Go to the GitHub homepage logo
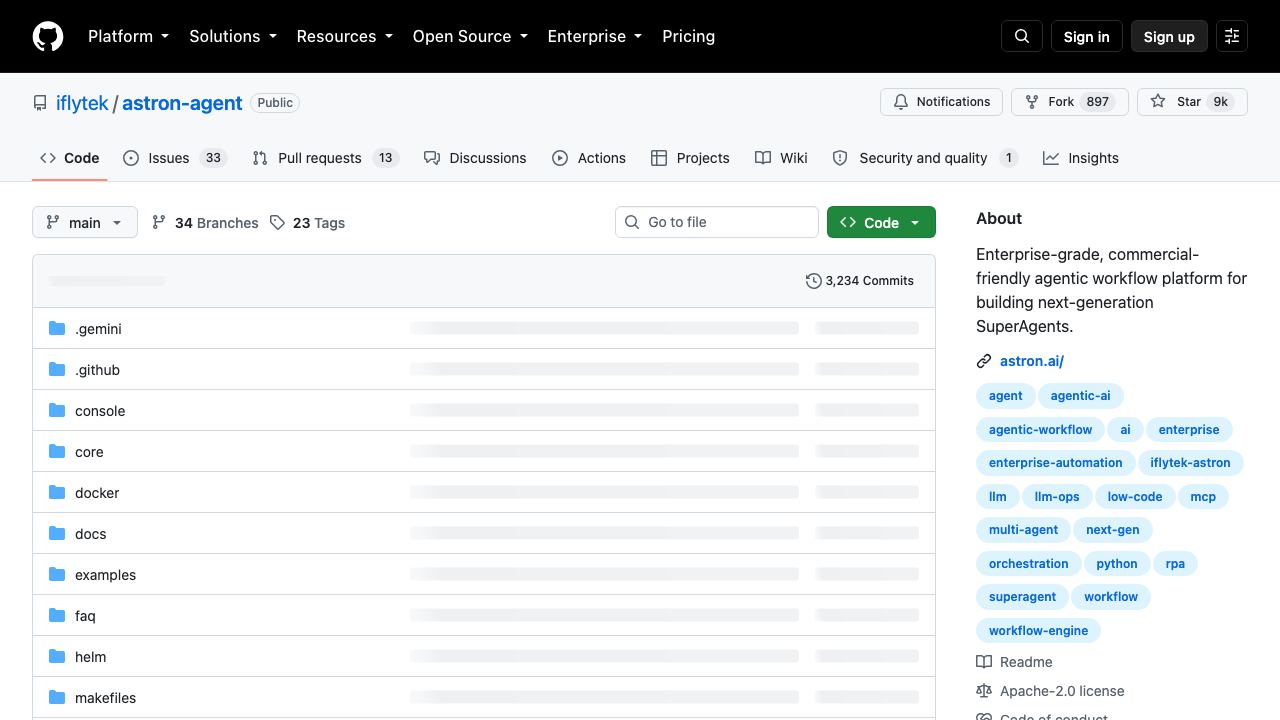 (x=48, y=36)
